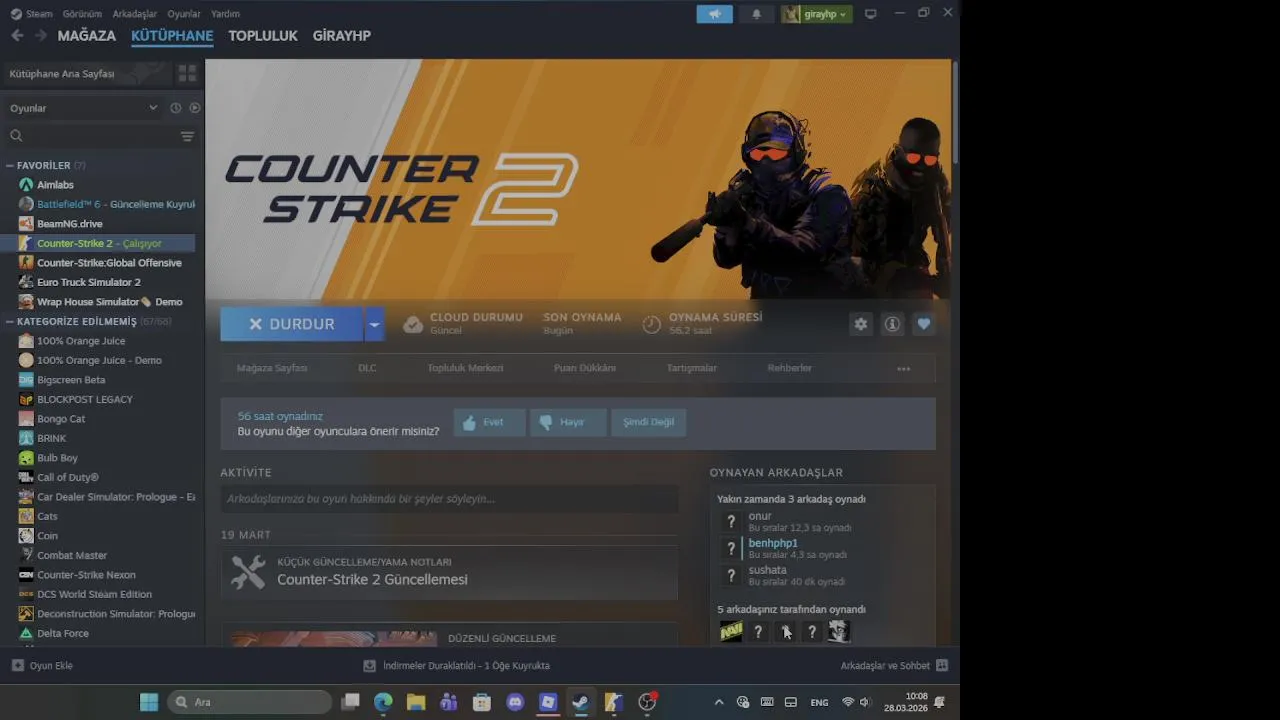The width and height of the screenshot is (1280, 720).
Task: Open the three-dot more links menu
Action: point(904,369)
